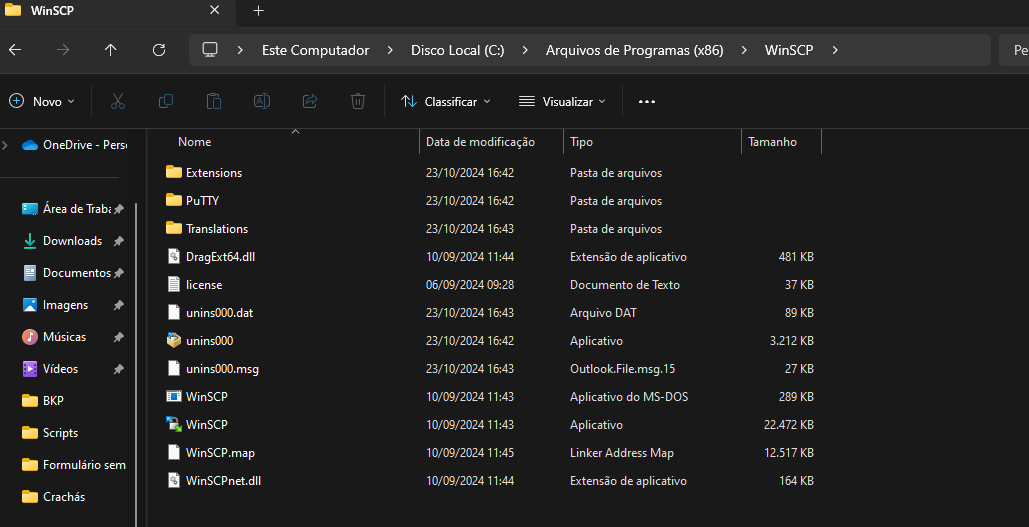Click the Rename icon in toolbar
This screenshot has height=527, width=1029.
[262, 101]
